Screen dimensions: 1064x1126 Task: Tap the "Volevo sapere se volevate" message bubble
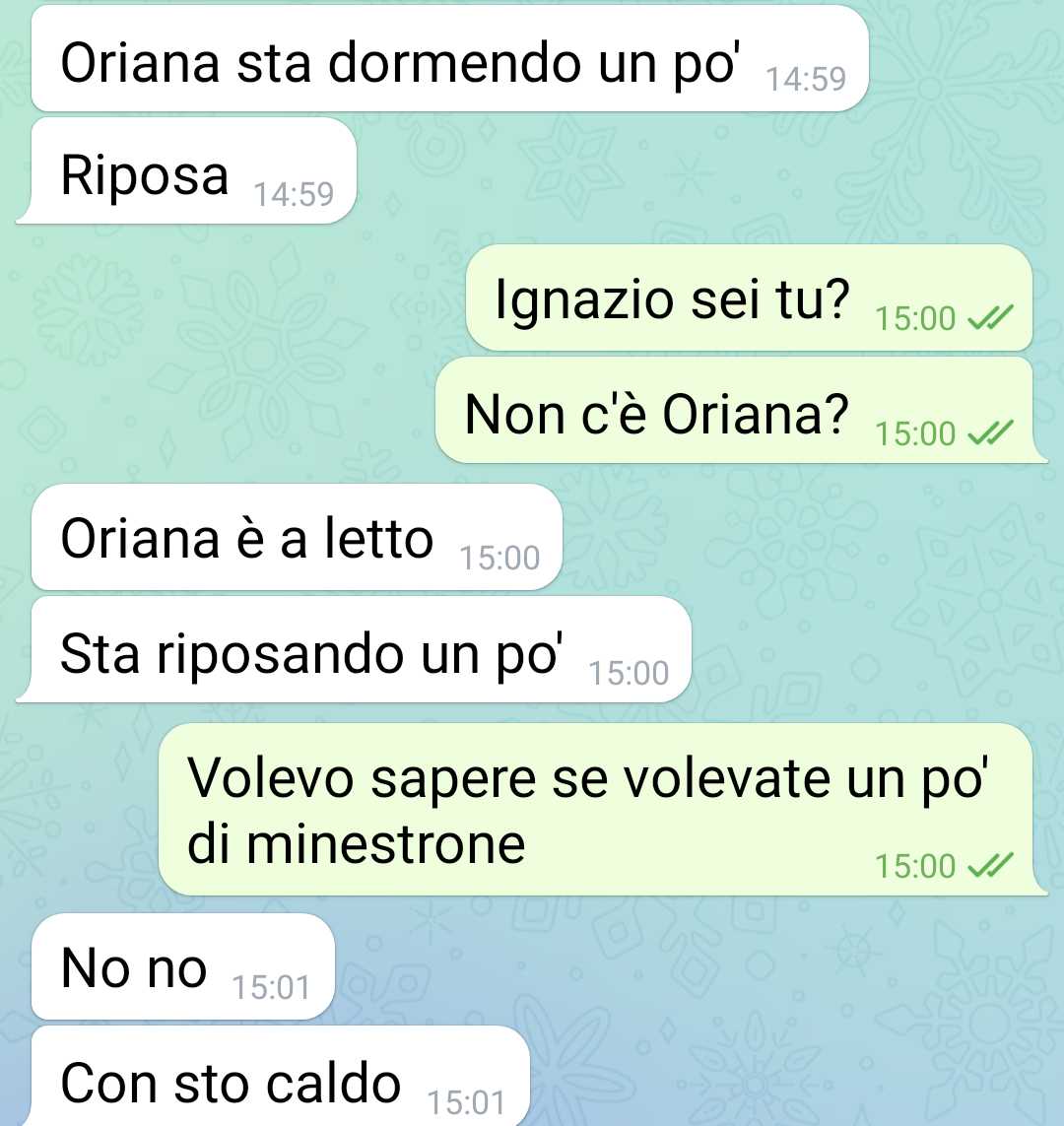pyautogui.click(x=602, y=810)
